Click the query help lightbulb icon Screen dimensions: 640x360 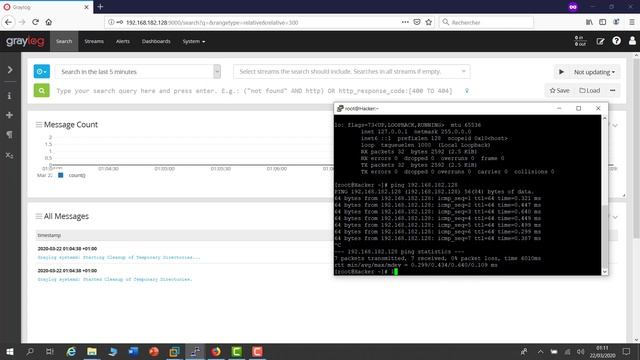tap(467, 91)
